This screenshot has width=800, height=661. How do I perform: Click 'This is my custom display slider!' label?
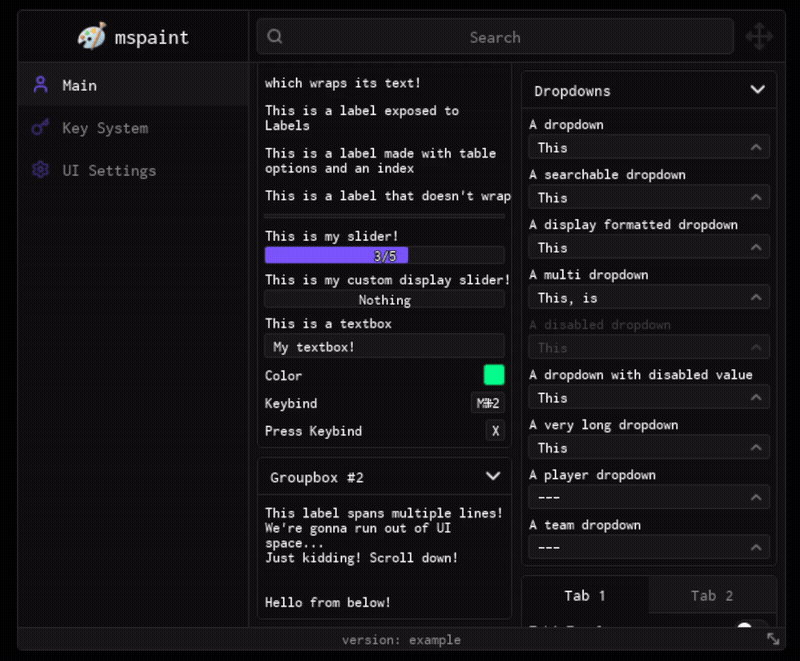point(387,280)
